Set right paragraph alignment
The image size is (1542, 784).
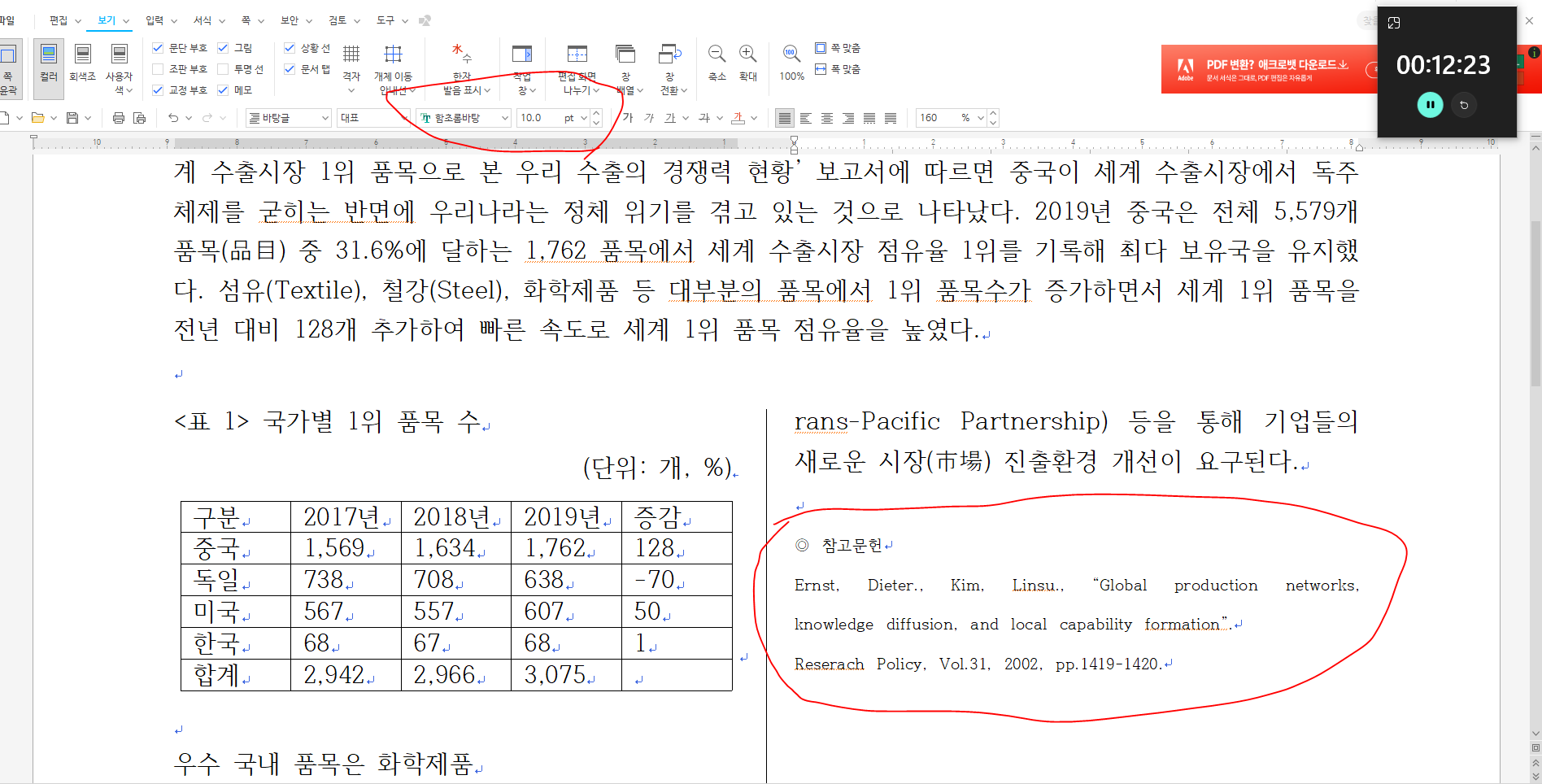(848, 118)
